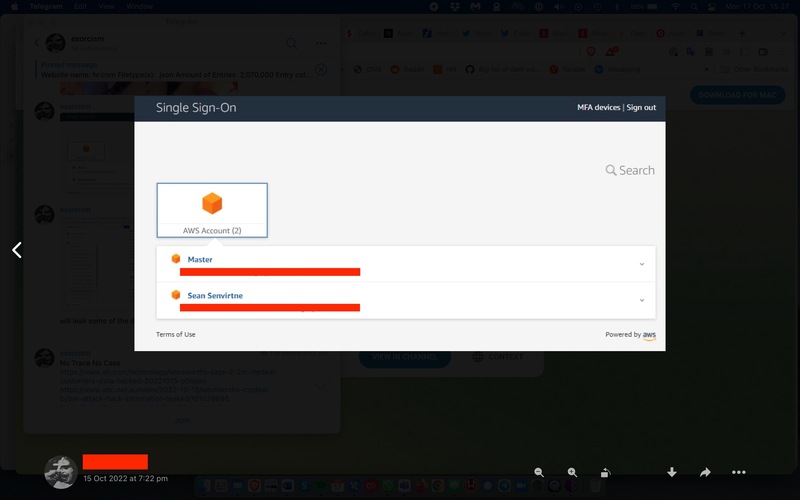
Task: Click the magnifier icon beside Search
Action: click(611, 170)
